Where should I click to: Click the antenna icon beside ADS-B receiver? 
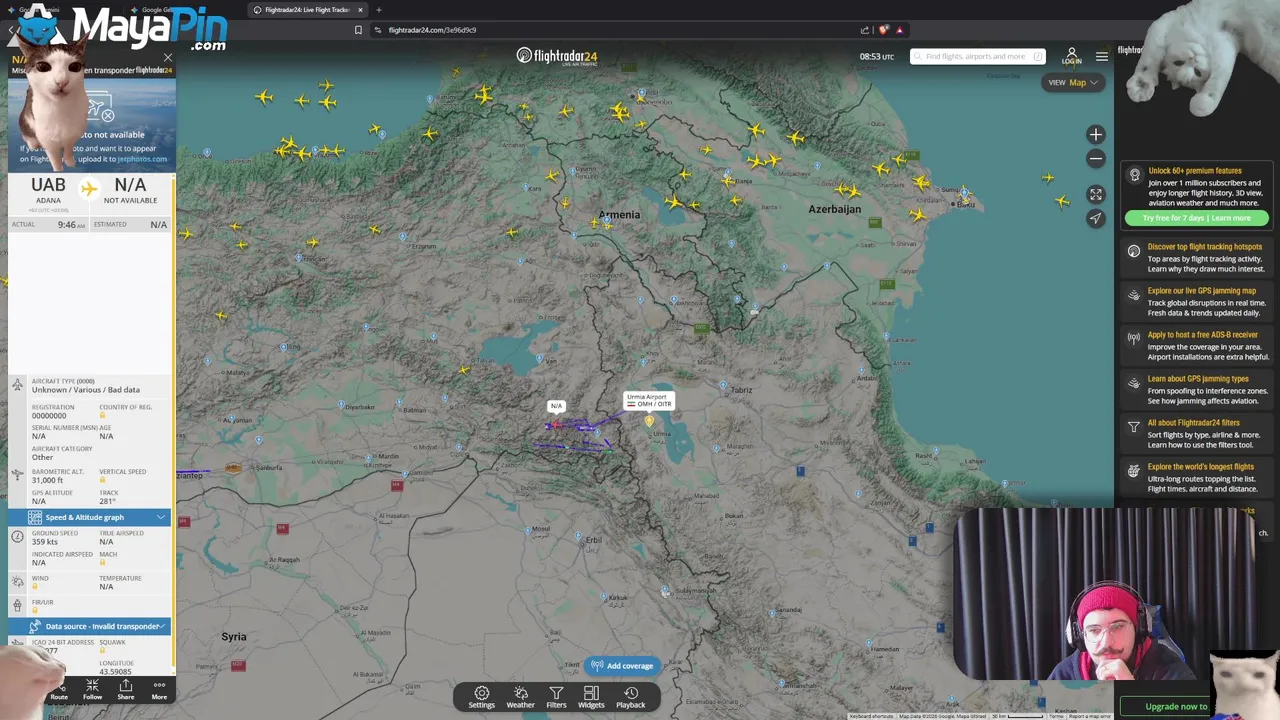tap(1134, 339)
